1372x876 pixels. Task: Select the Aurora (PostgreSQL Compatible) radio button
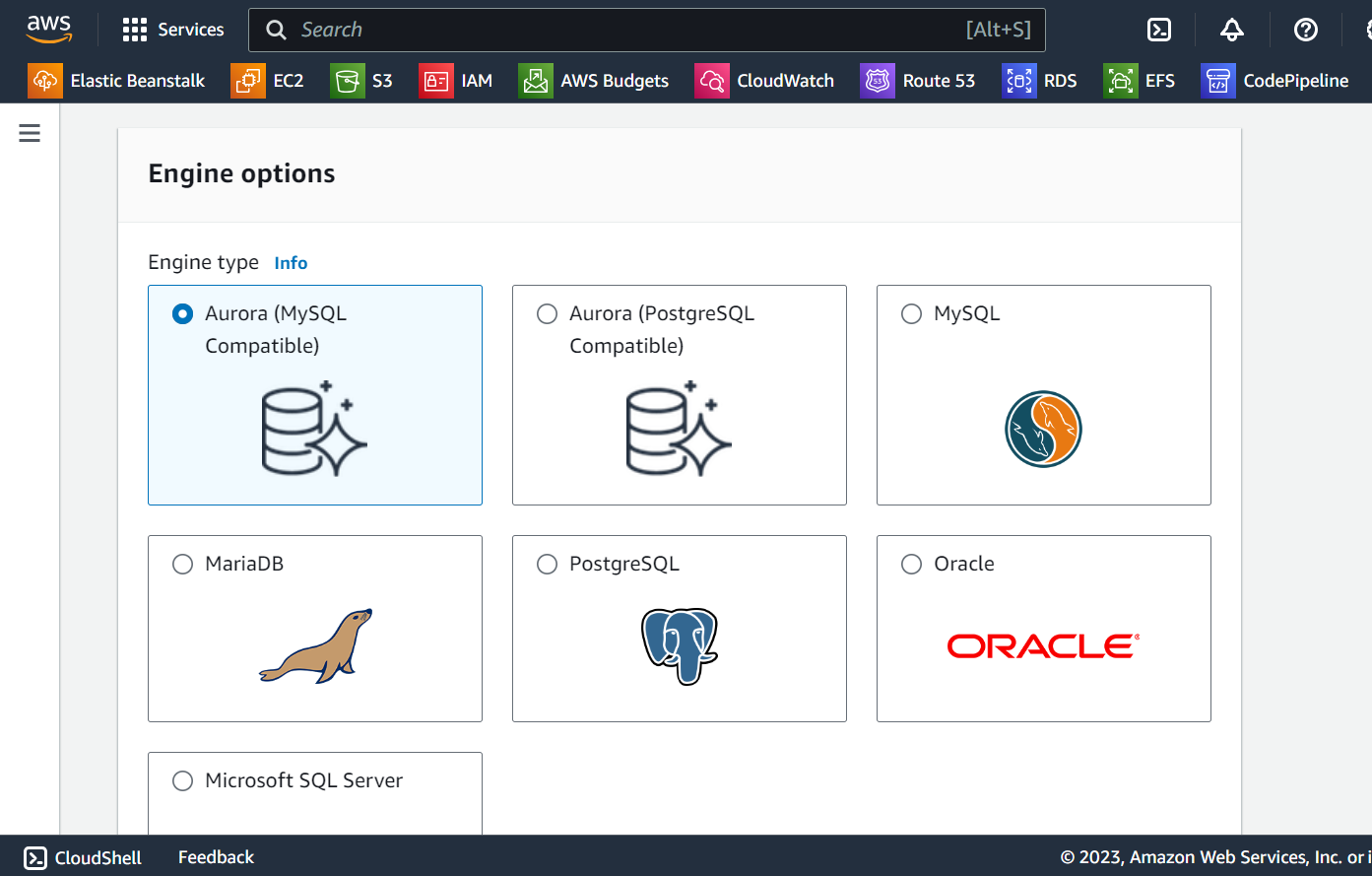548,314
